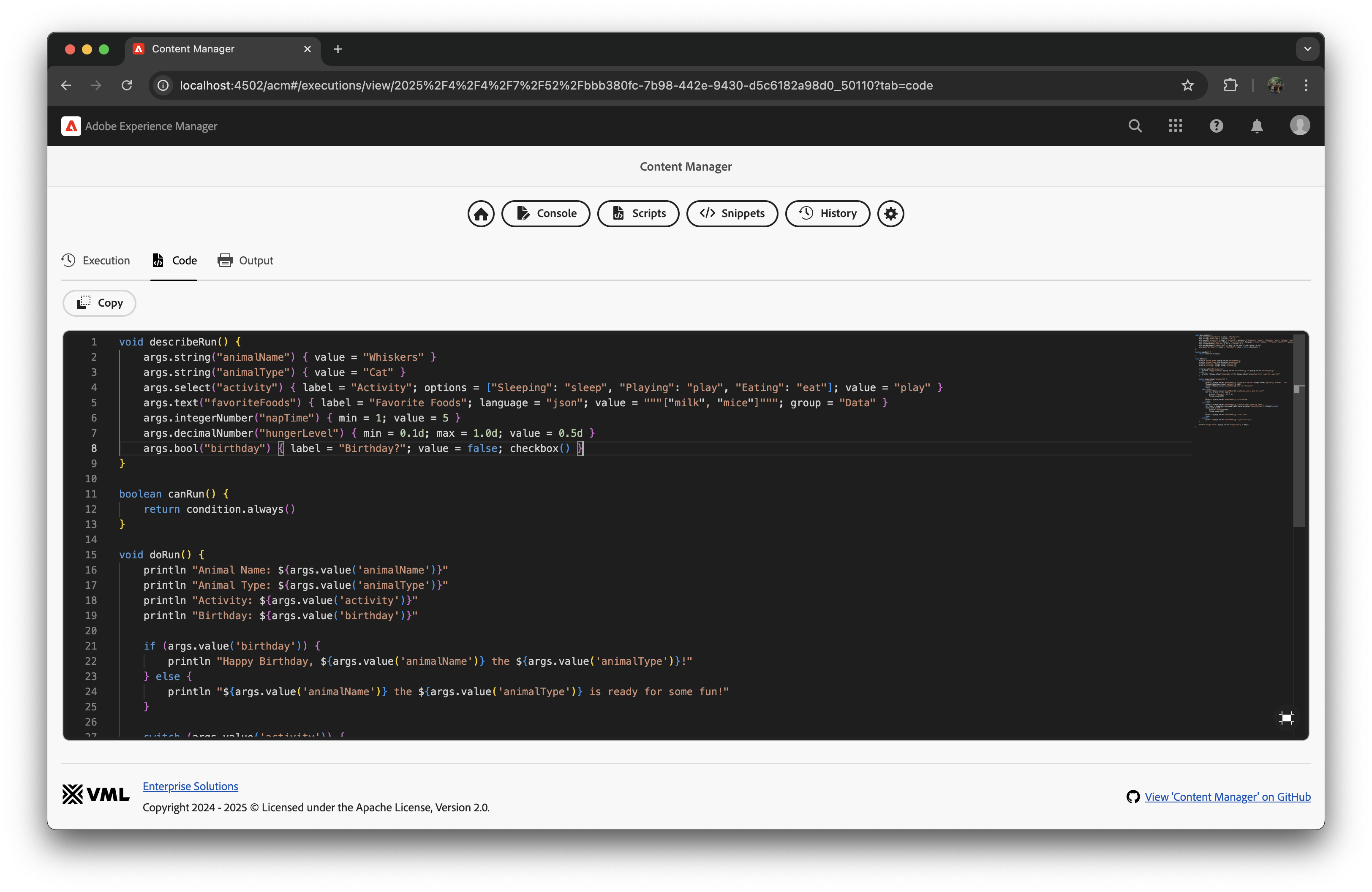1372x892 pixels.
Task: Open a new browser tab
Action: (338, 49)
